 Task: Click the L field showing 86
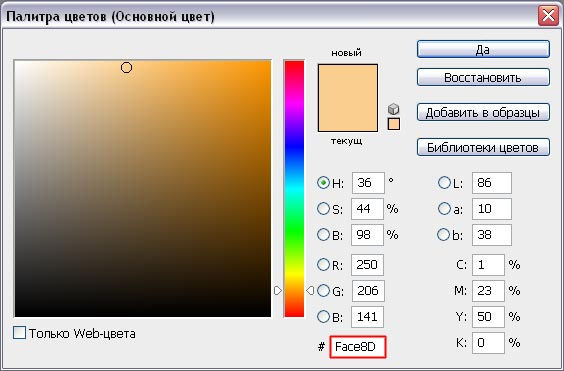click(492, 183)
